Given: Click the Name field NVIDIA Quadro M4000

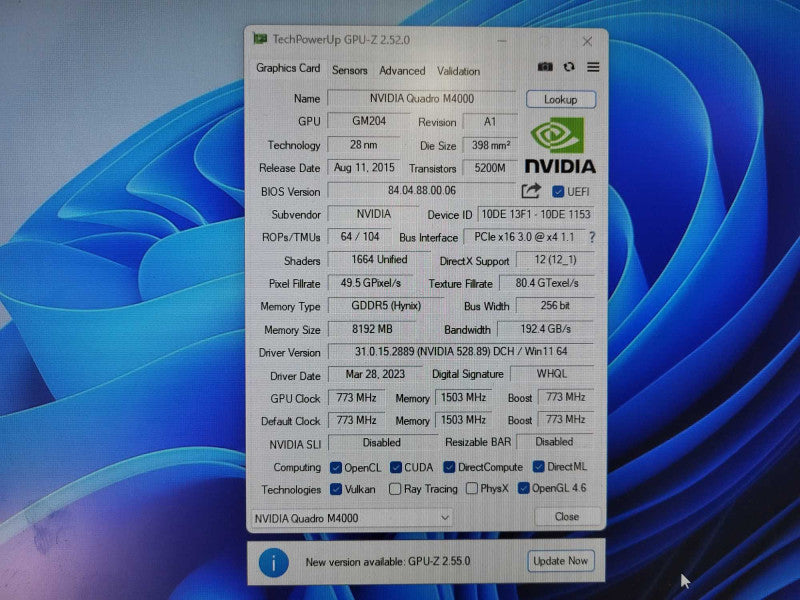Looking at the screenshot, I should coord(421,98).
